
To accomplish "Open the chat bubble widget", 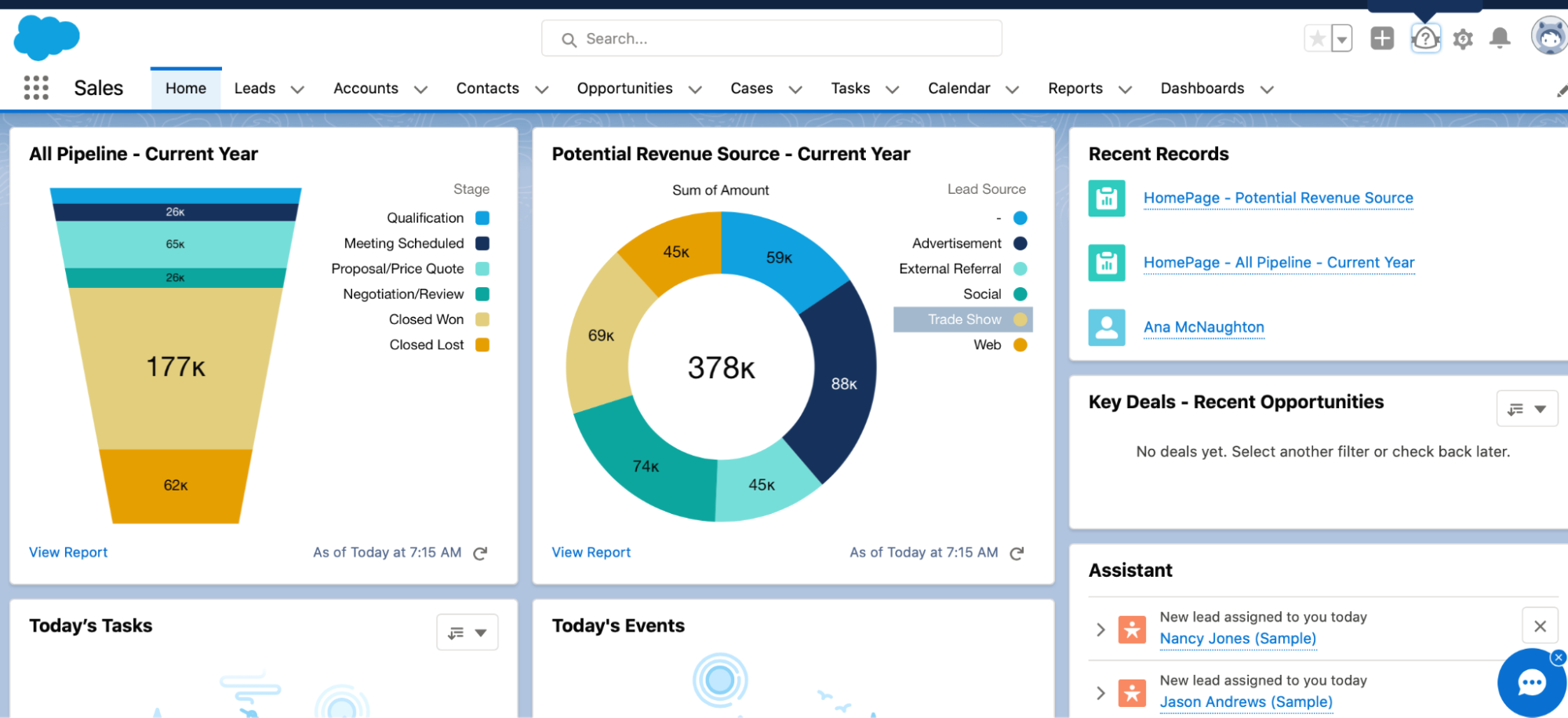I will [x=1532, y=682].
